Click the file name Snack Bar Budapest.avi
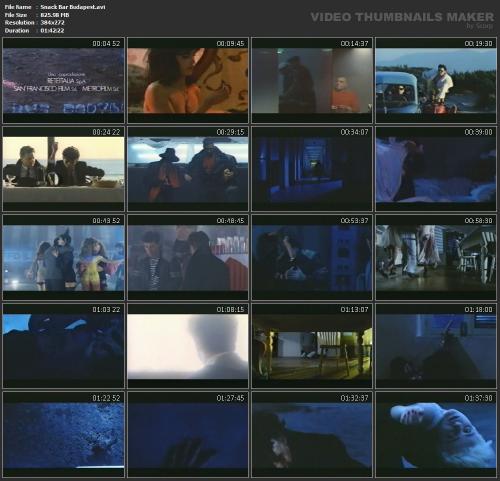Screen dimensions: 500x481 73,7
